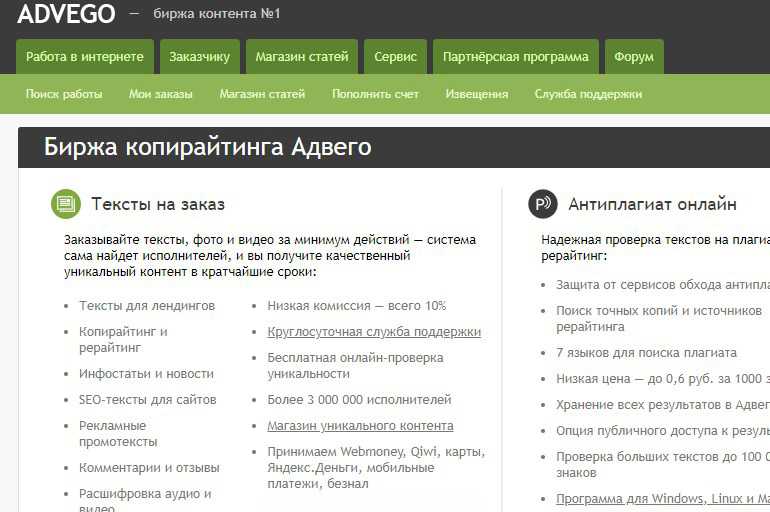Click Низкая цена — до 0,6 руб. item
770x512 pixels.
click(x=663, y=378)
